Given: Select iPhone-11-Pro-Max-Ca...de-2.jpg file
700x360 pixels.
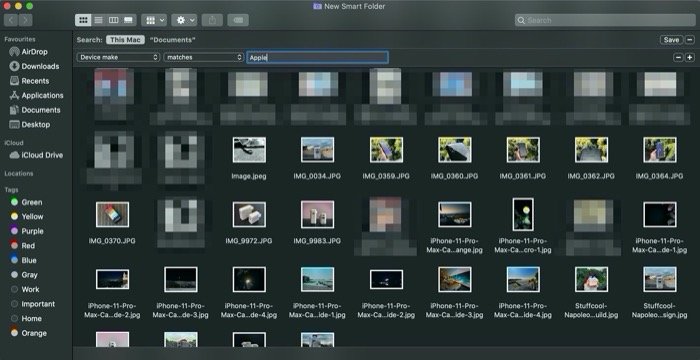Looking at the screenshot, I should point(112,279).
